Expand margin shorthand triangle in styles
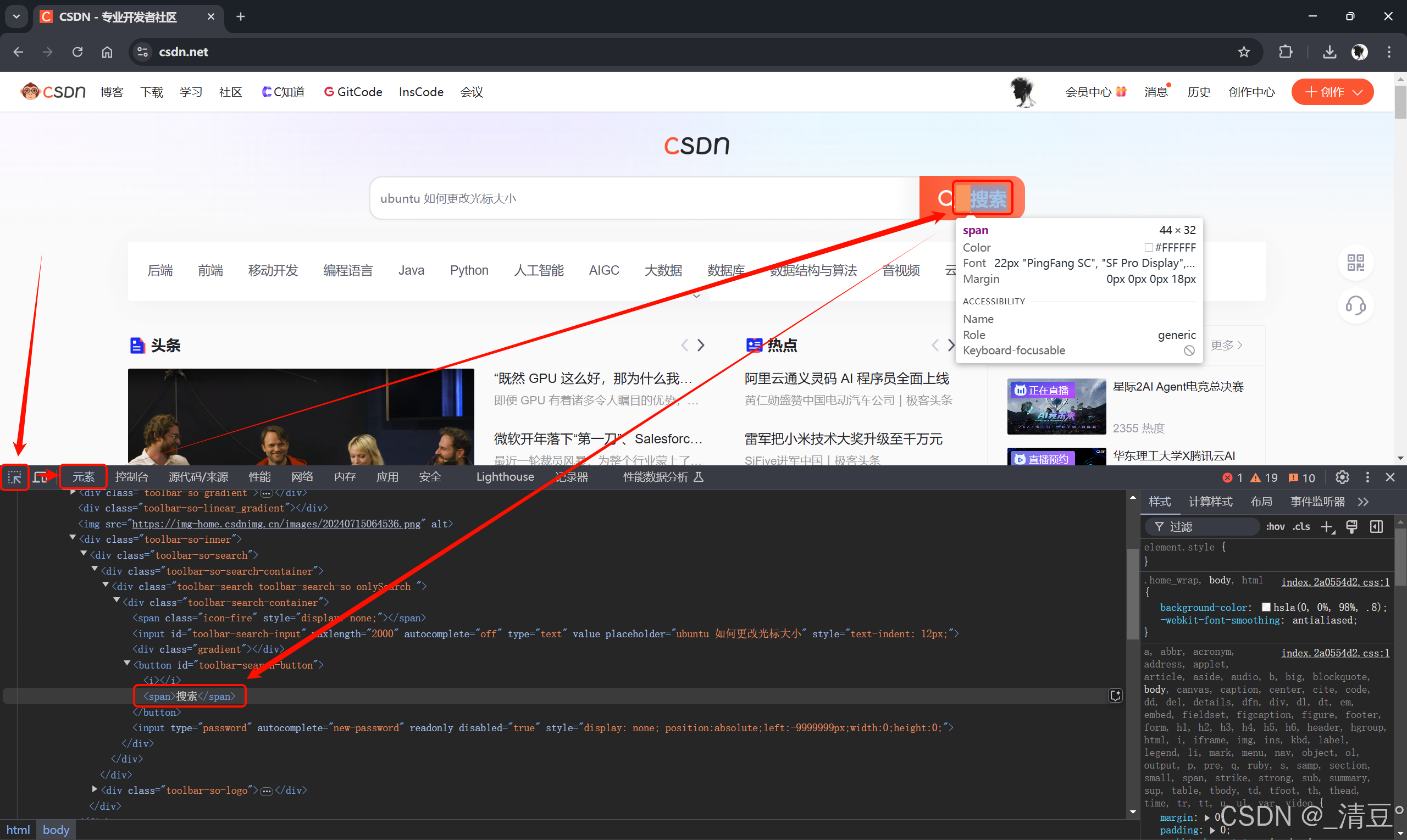This screenshot has height=840, width=1407. pos(1207,818)
